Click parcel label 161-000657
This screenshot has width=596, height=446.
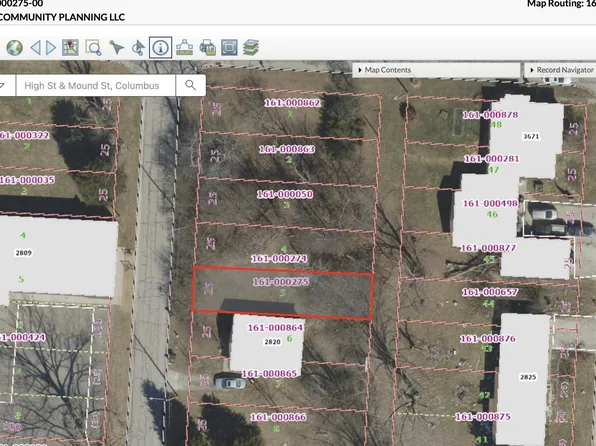click(x=490, y=292)
